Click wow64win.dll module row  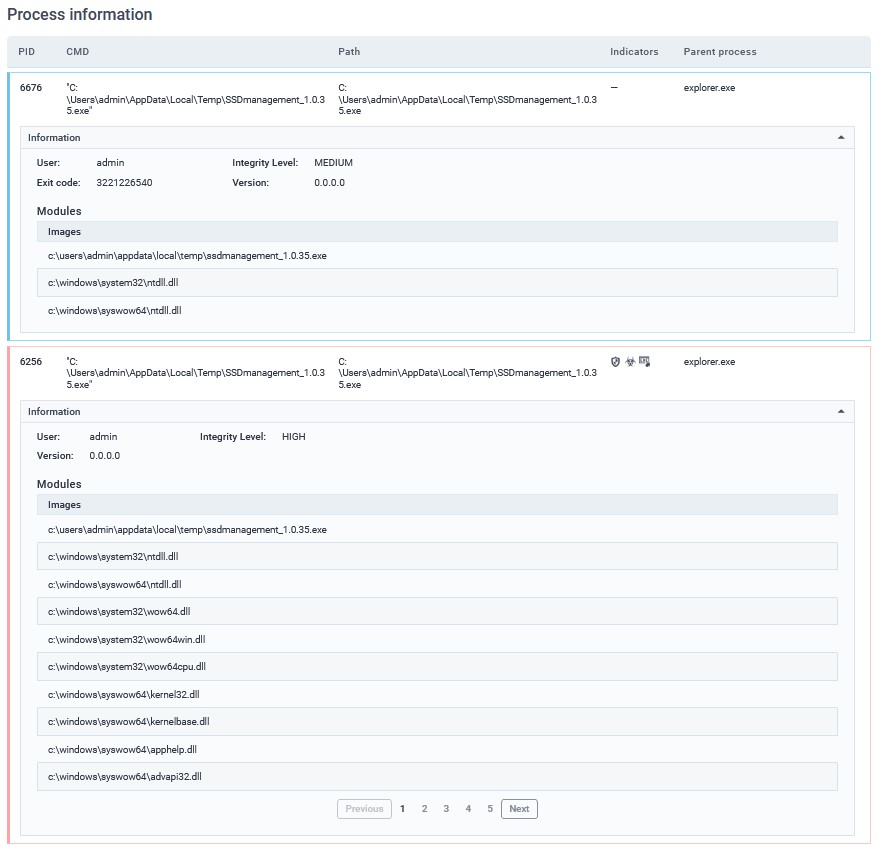click(437, 639)
